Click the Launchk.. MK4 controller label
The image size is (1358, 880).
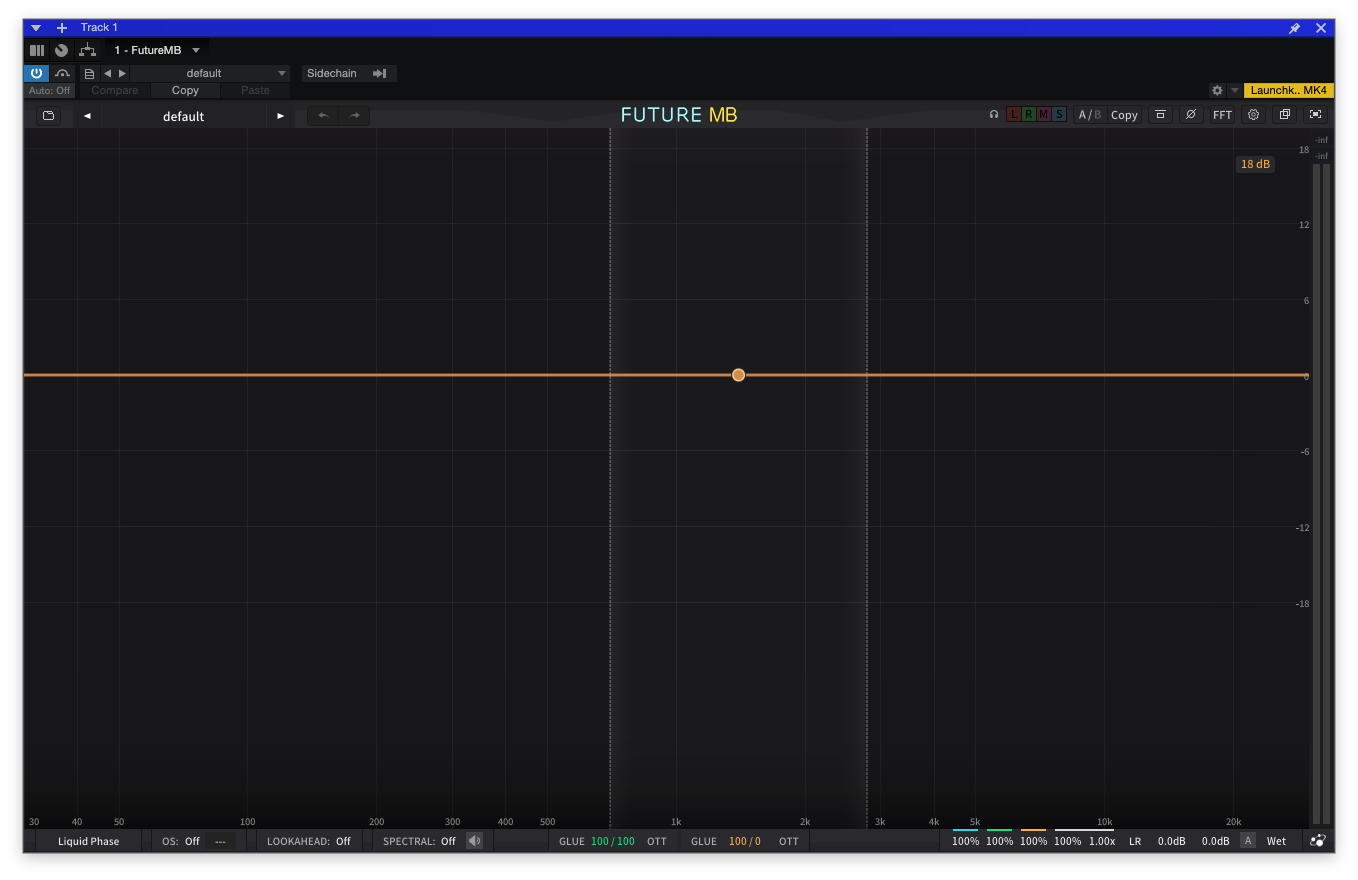(x=1289, y=90)
